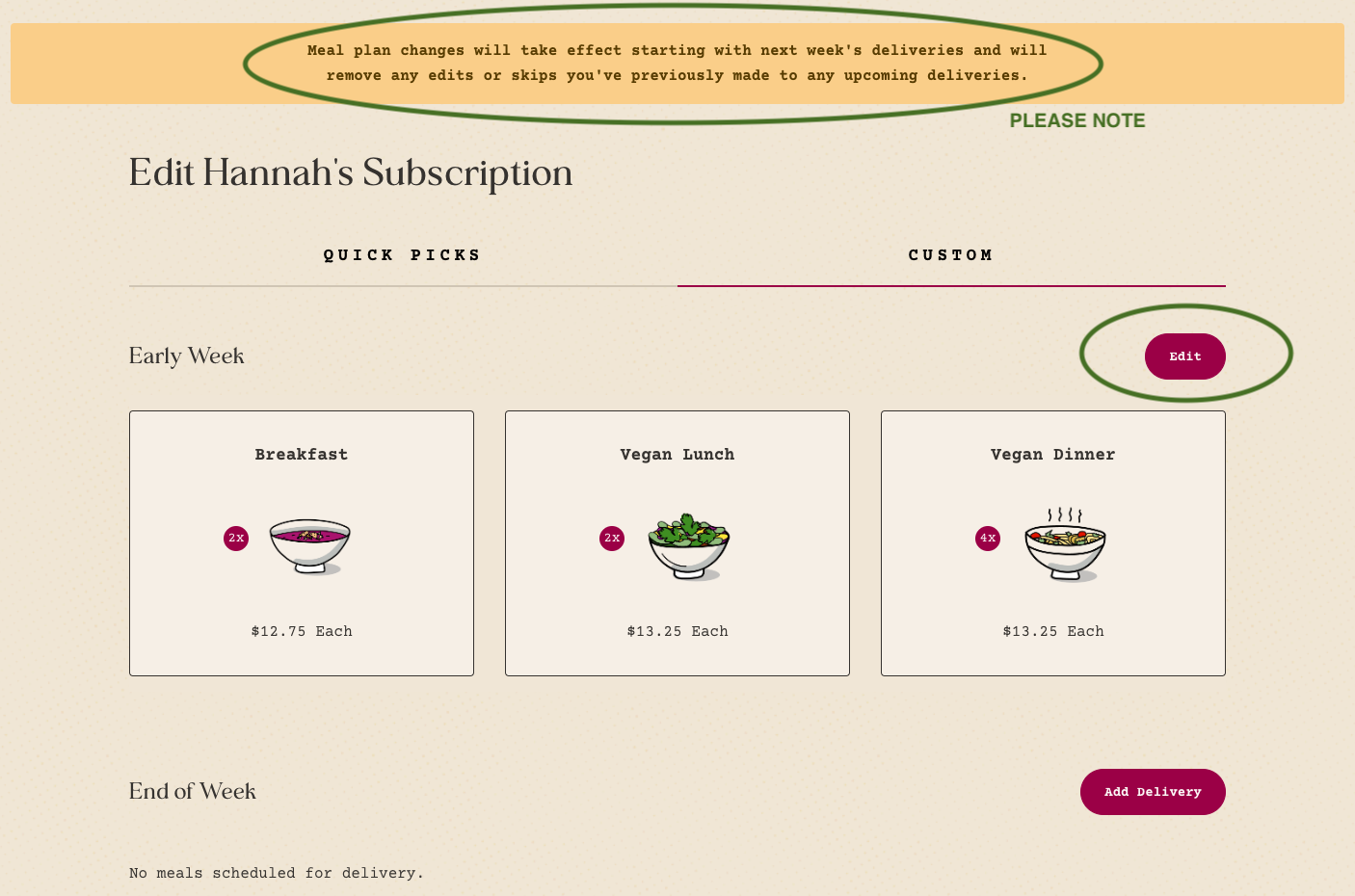Click the $12.75 Each price label
This screenshot has width=1355, height=896.
click(x=302, y=632)
